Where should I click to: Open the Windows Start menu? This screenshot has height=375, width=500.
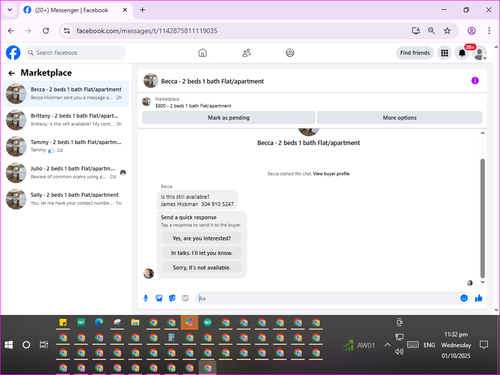coord(9,345)
